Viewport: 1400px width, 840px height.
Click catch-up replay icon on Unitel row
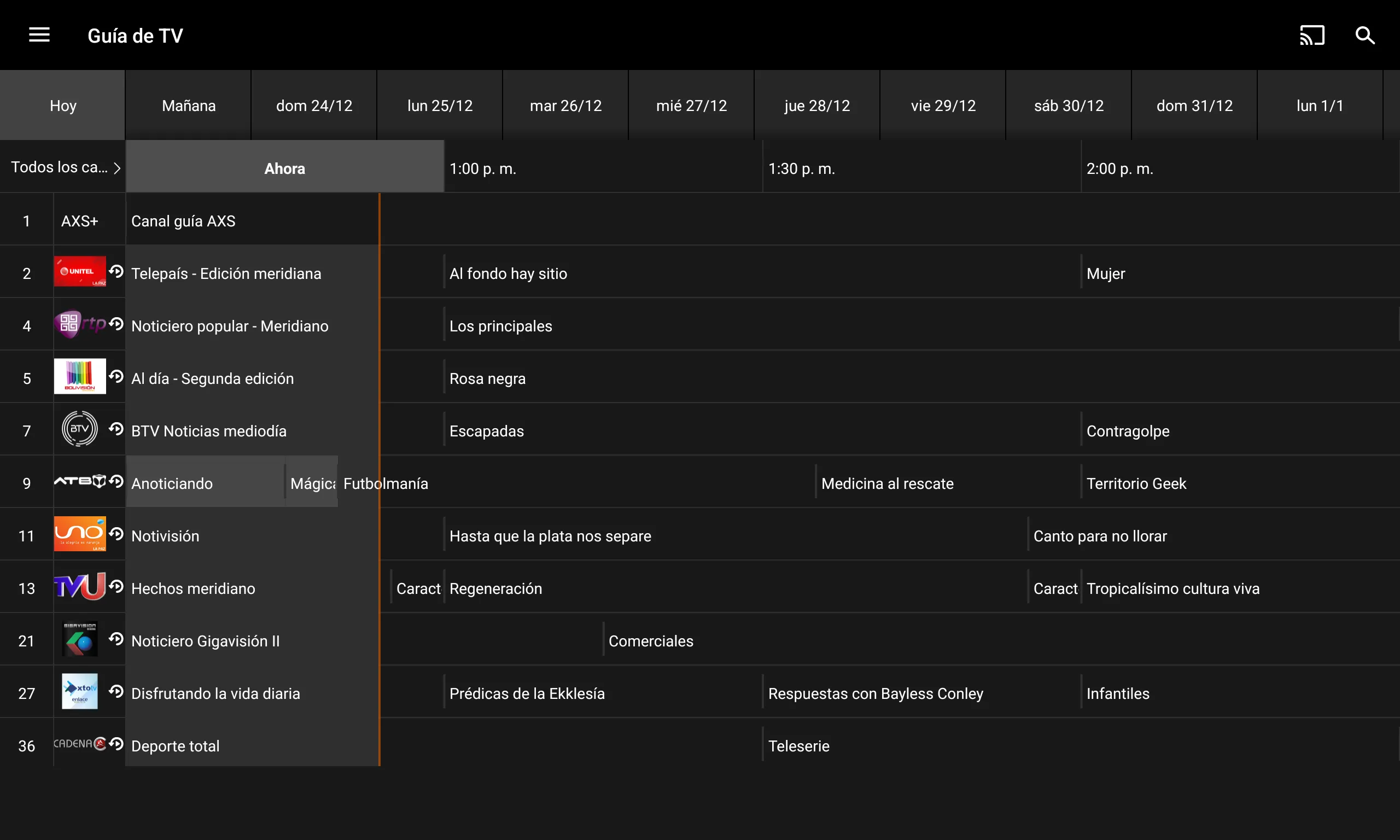116,272
